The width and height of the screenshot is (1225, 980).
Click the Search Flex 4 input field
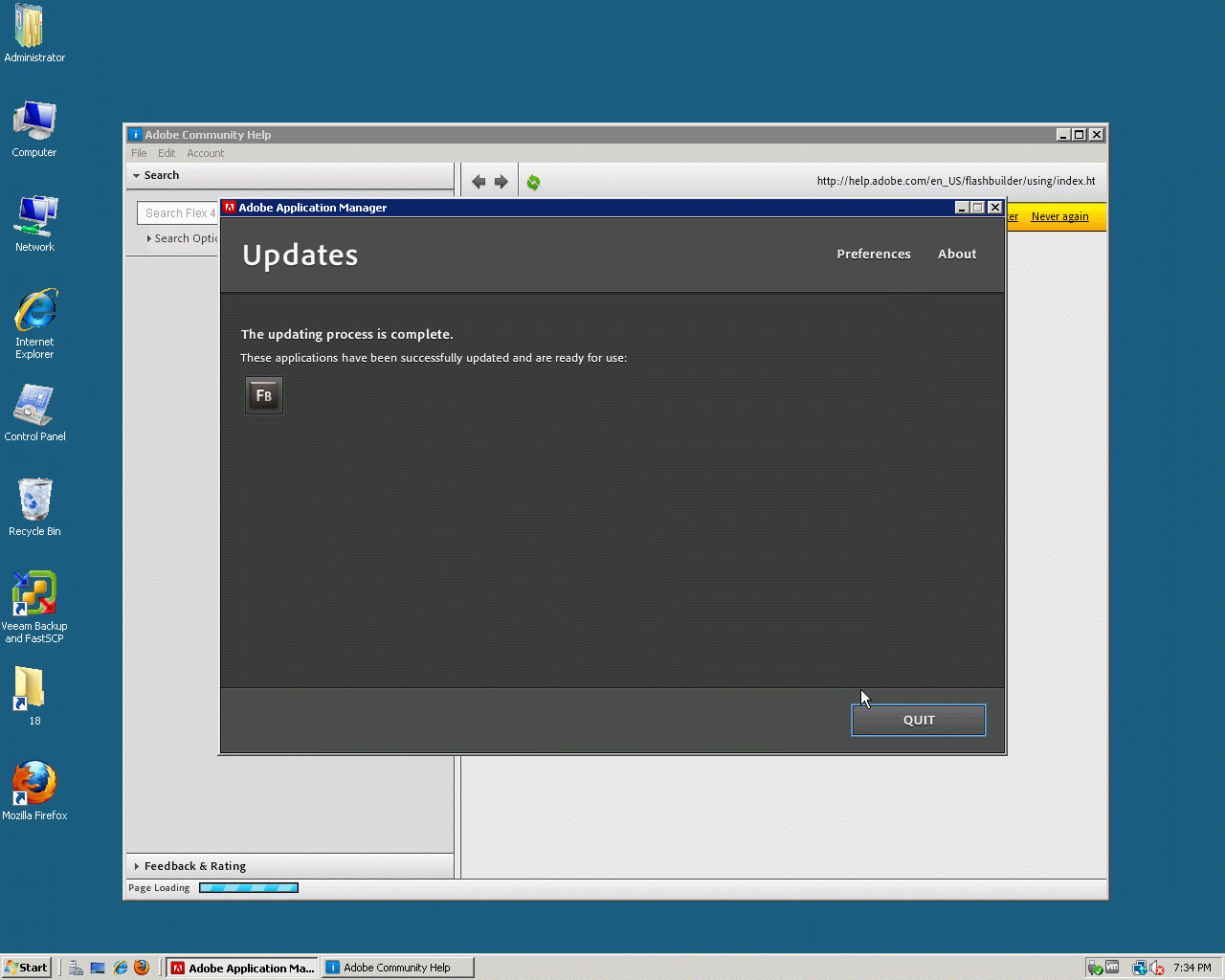[x=179, y=213]
